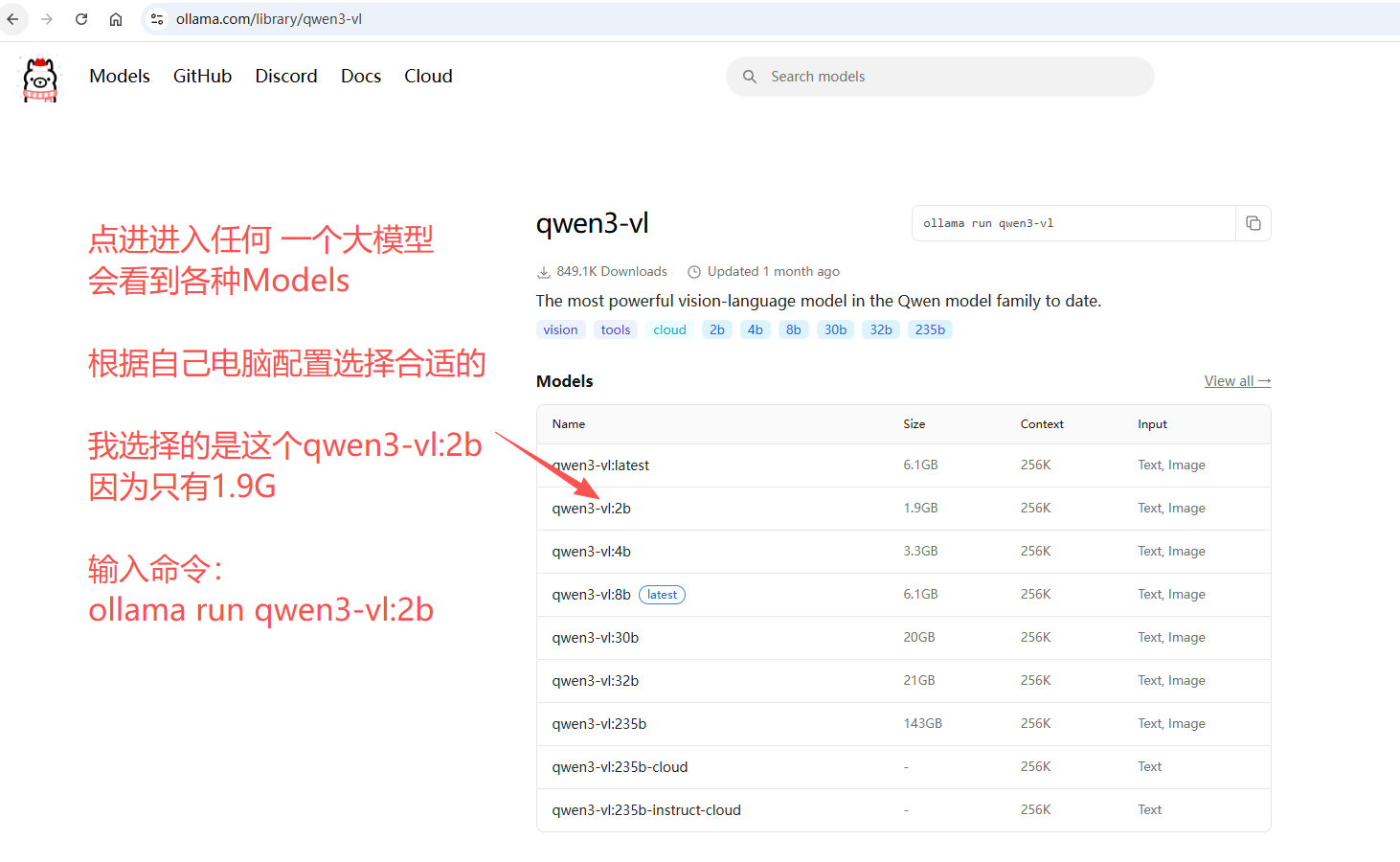This screenshot has height=862, width=1400.
Task: Click the cloud tag
Action: pos(669,329)
